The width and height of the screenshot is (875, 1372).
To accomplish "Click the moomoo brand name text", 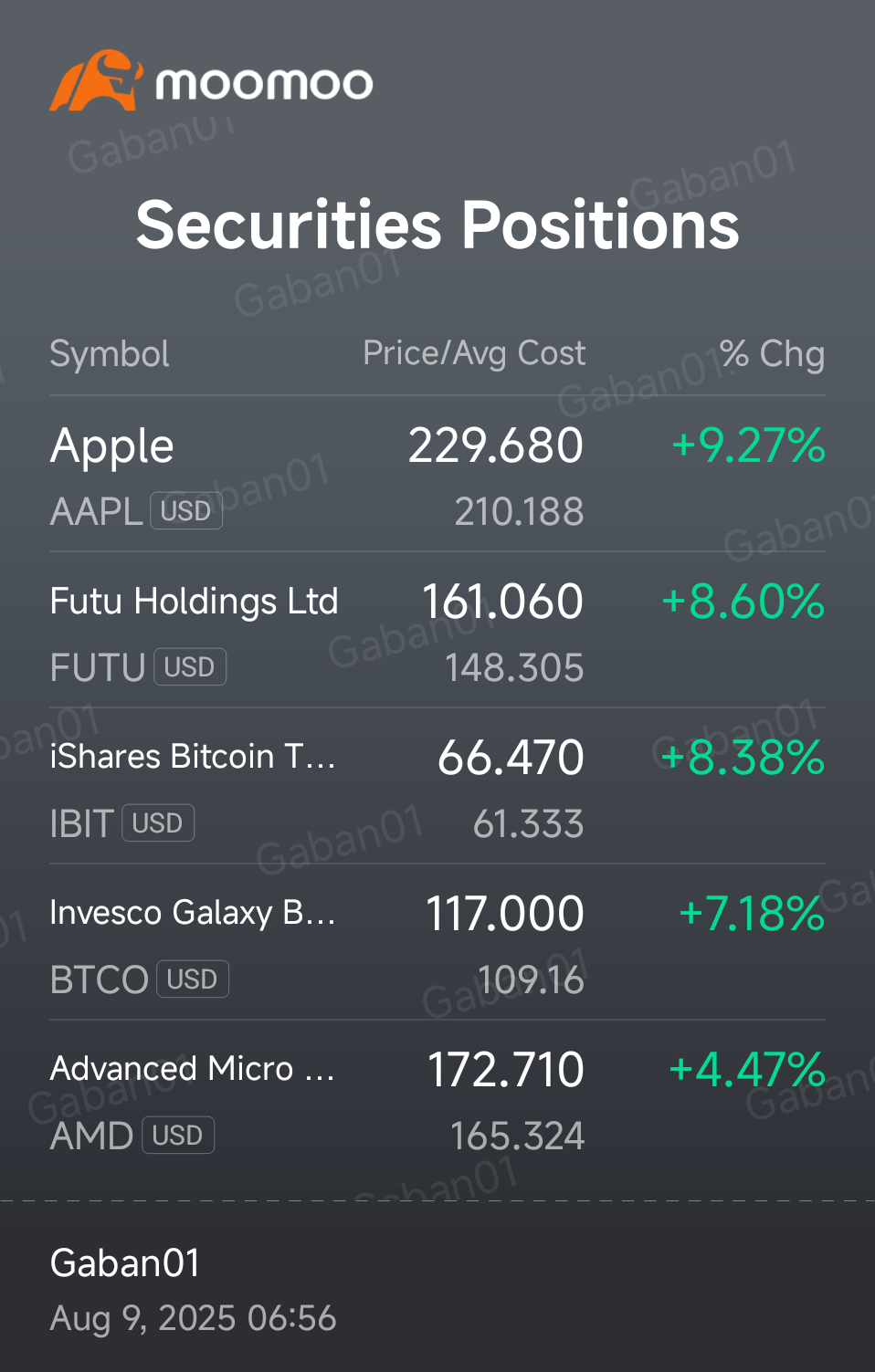I will coord(264,84).
